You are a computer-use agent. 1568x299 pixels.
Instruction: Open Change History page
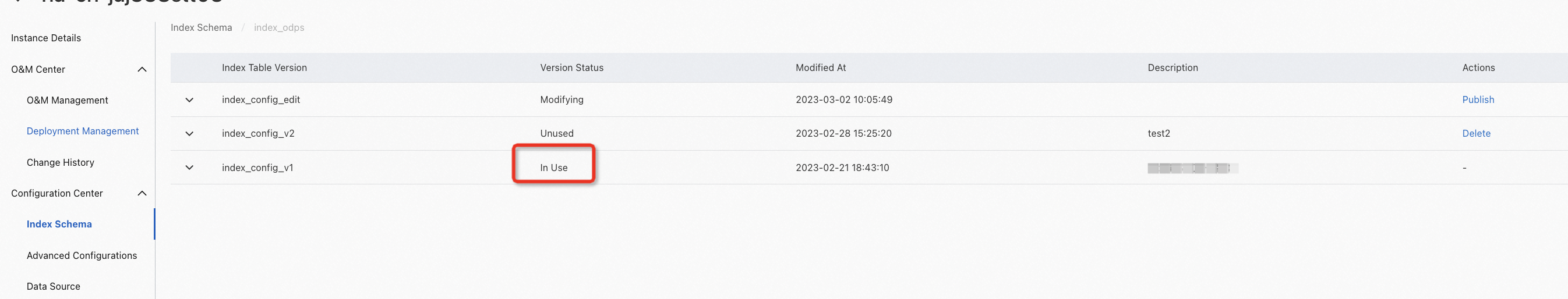tap(60, 162)
